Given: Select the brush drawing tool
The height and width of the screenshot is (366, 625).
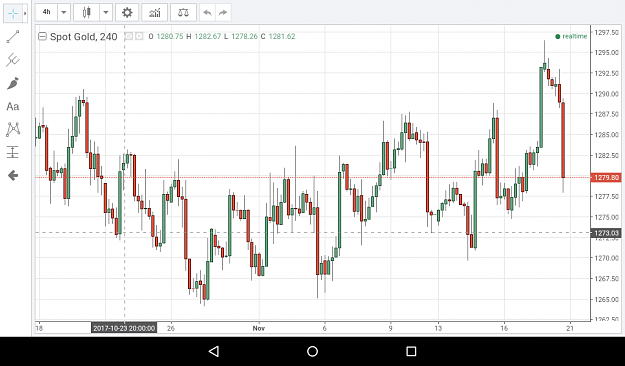Looking at the screenshot, I should [x=13, y=83].
